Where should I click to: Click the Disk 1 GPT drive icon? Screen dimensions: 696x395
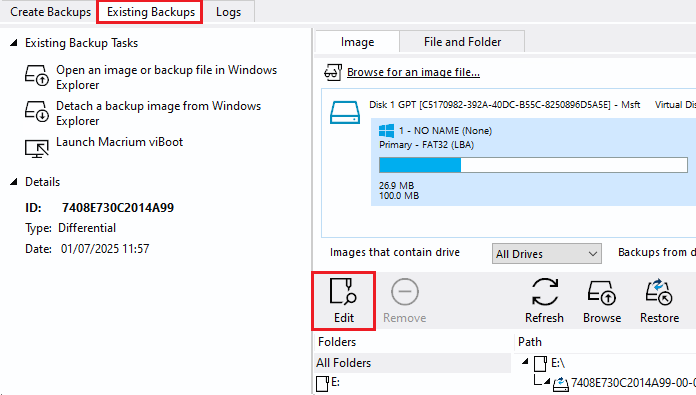(345, 112)
